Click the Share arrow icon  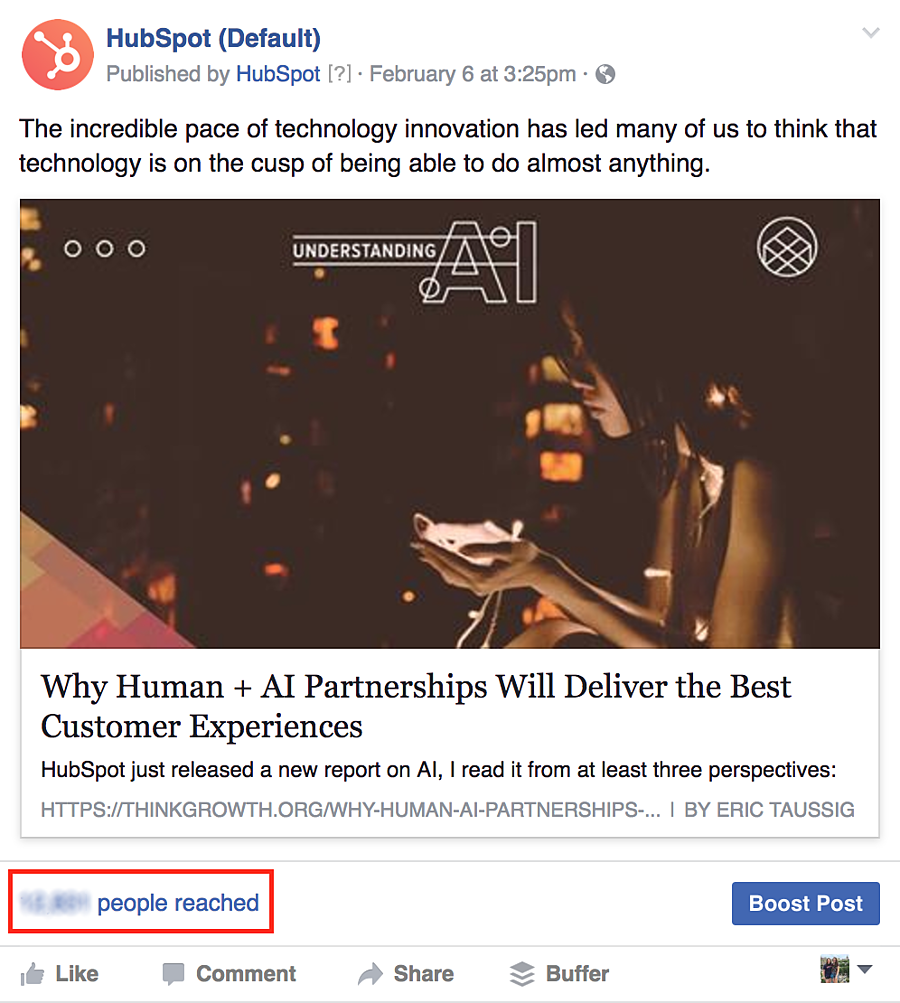pos(371,973)
